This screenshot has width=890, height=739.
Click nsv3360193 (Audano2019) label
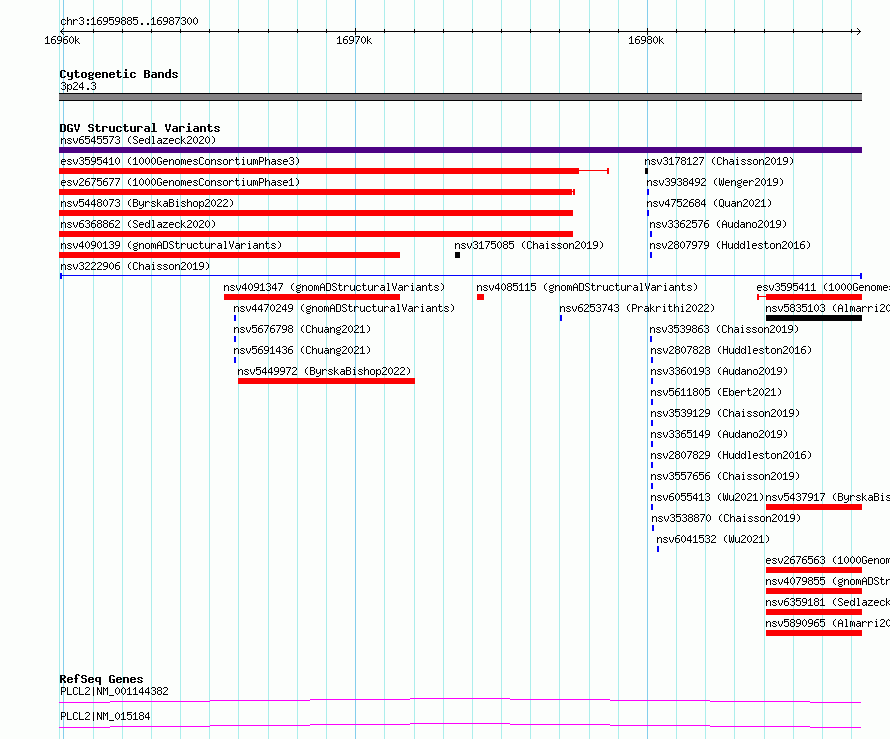coord(719,371)
